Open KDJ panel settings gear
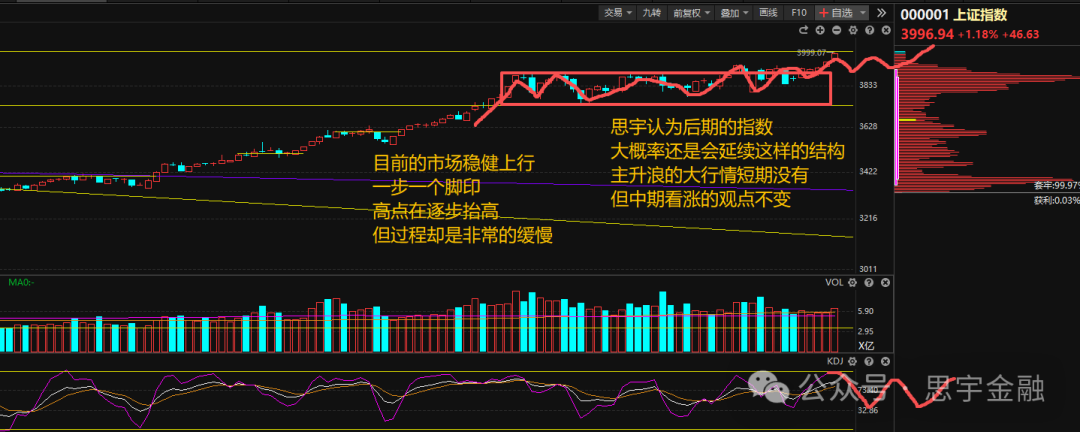The height and width of the screenshot is (432, 1080). 852,362
